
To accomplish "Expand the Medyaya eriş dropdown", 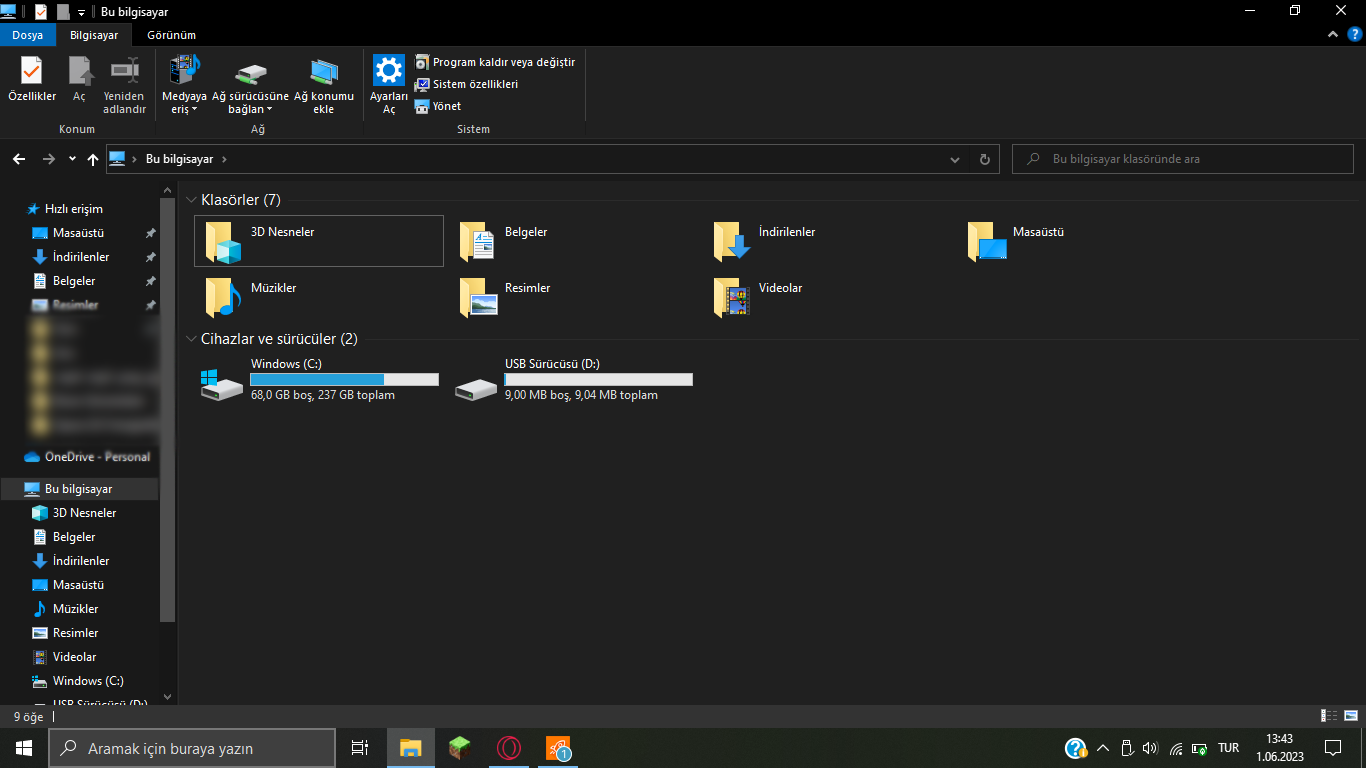I will point(184,85).
